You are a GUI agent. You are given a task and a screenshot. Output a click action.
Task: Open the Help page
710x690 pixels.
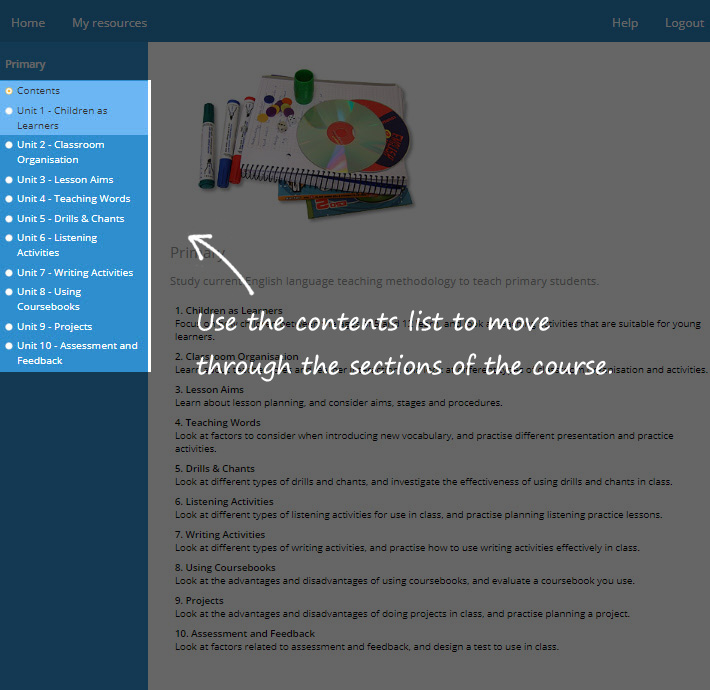pos(624,23)
